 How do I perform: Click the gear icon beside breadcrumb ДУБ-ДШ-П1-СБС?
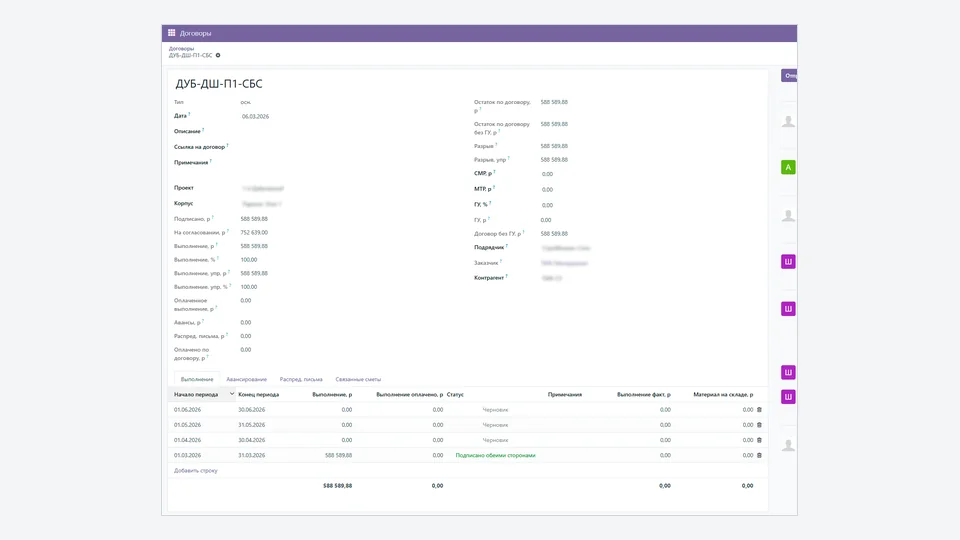(218, 55)
